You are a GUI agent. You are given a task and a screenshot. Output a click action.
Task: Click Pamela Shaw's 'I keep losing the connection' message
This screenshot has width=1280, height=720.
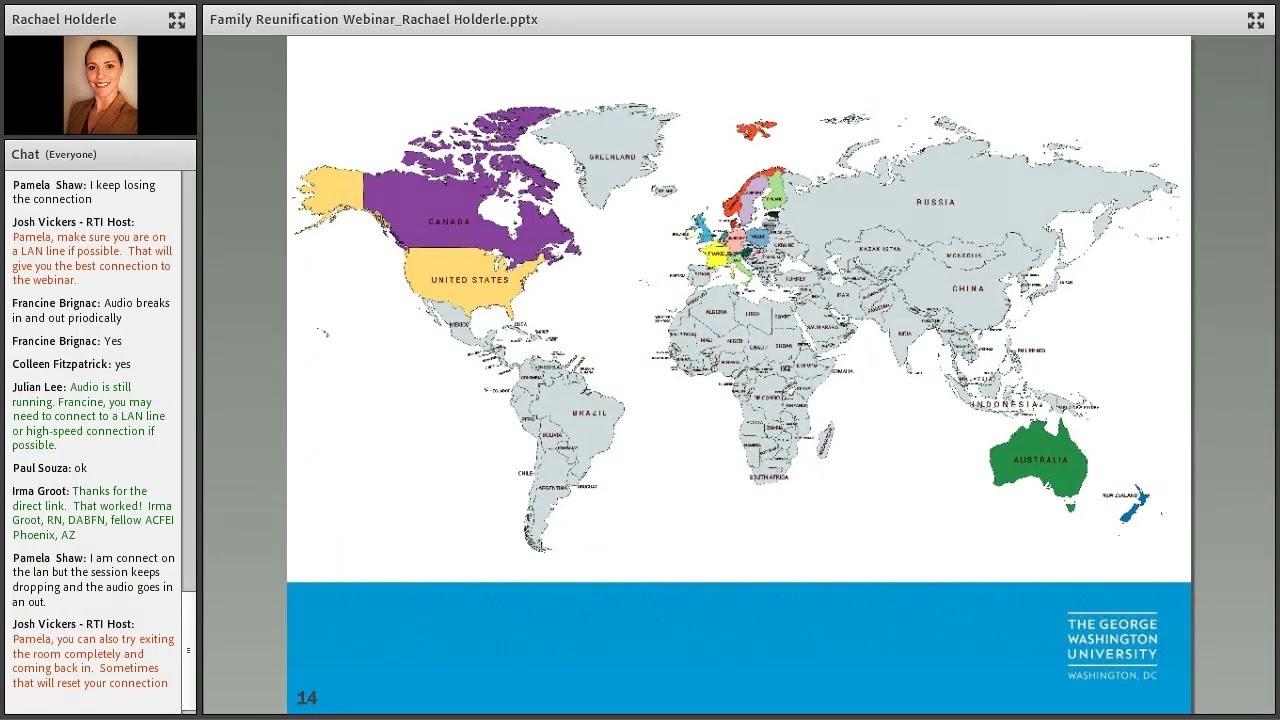pyautogui.click(x=84, y=192)
